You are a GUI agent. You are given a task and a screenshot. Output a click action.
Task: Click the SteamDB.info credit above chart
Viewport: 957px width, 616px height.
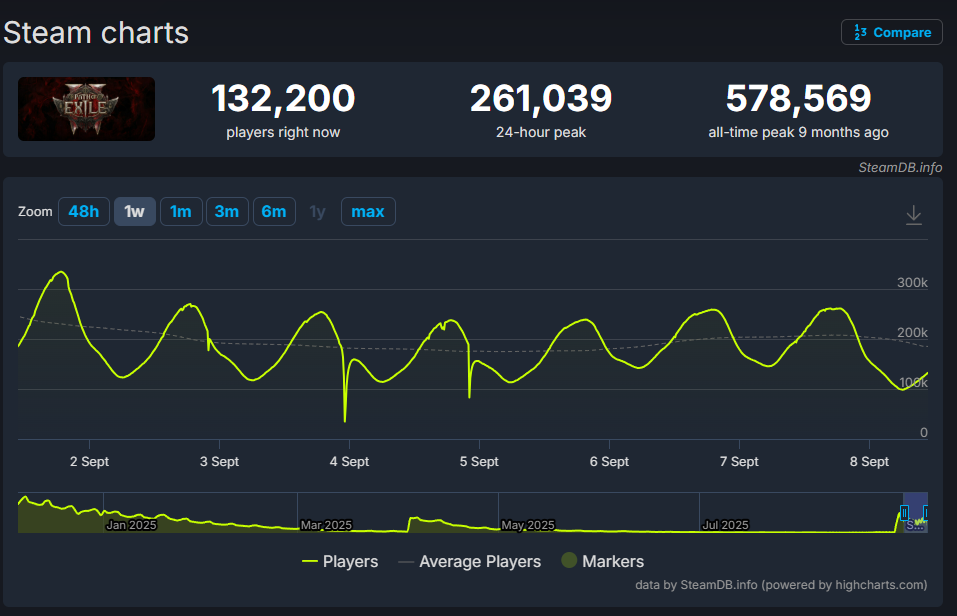coord(900,167)
